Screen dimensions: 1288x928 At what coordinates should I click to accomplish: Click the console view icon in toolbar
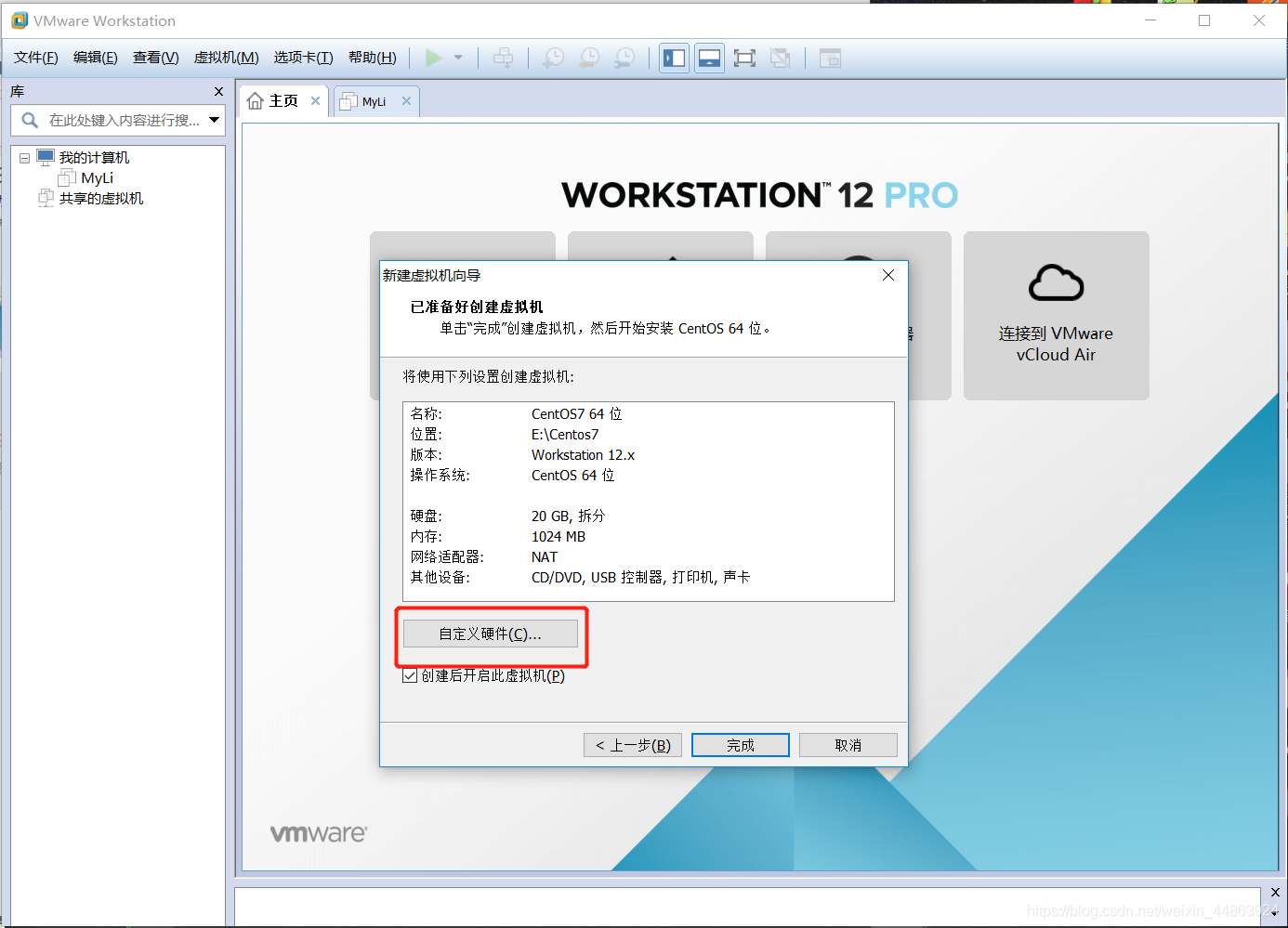tap(830, 58)
